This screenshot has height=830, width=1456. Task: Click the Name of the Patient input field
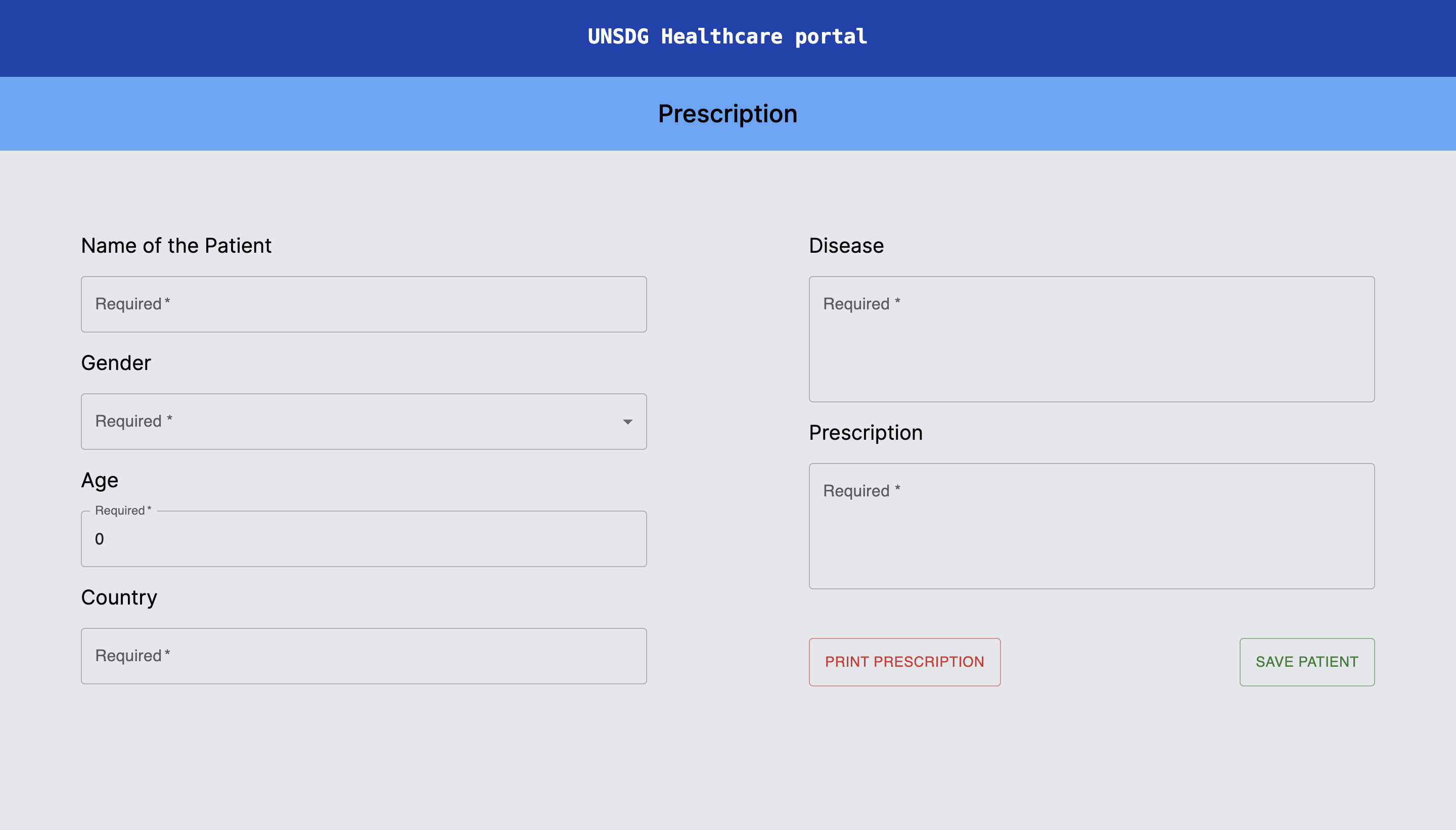coord(363,304)
